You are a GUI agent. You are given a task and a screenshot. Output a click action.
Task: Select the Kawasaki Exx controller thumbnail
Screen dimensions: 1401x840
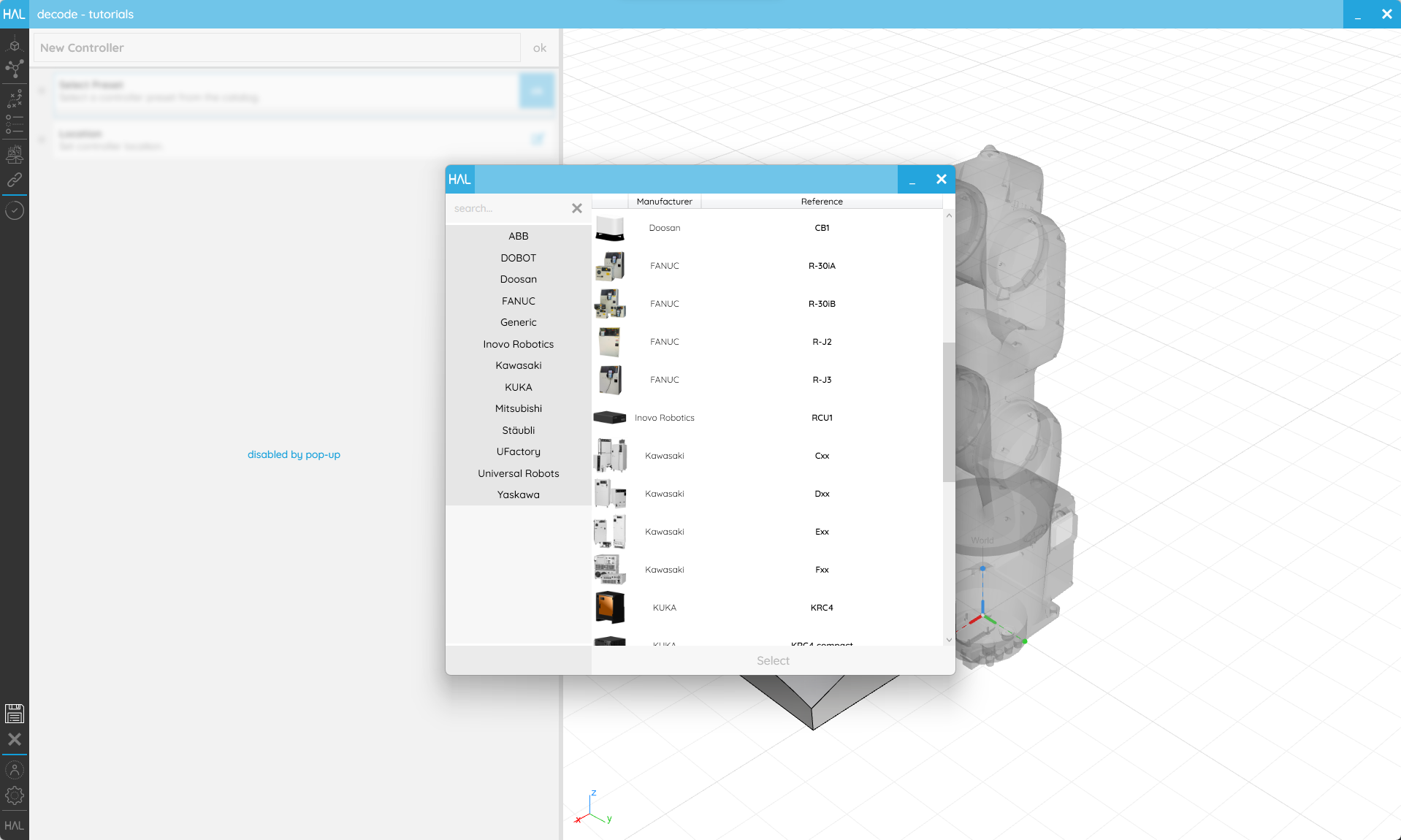click(610, 532)
